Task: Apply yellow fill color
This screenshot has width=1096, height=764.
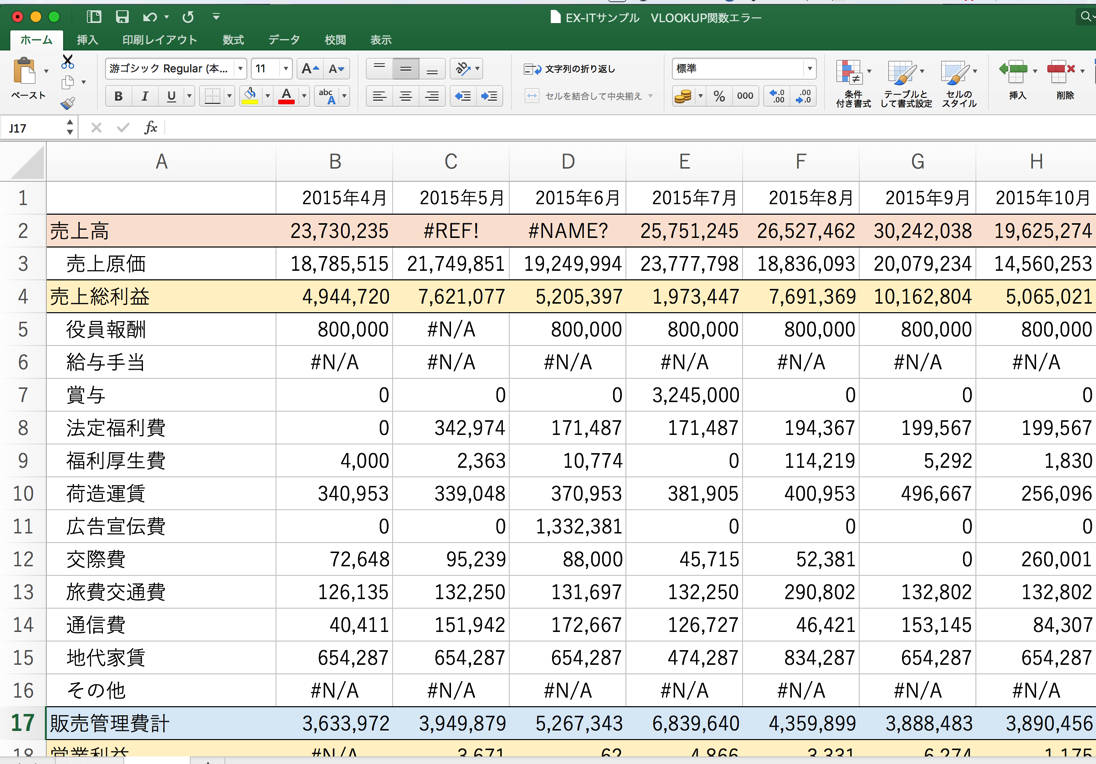Action: (250, 96)
